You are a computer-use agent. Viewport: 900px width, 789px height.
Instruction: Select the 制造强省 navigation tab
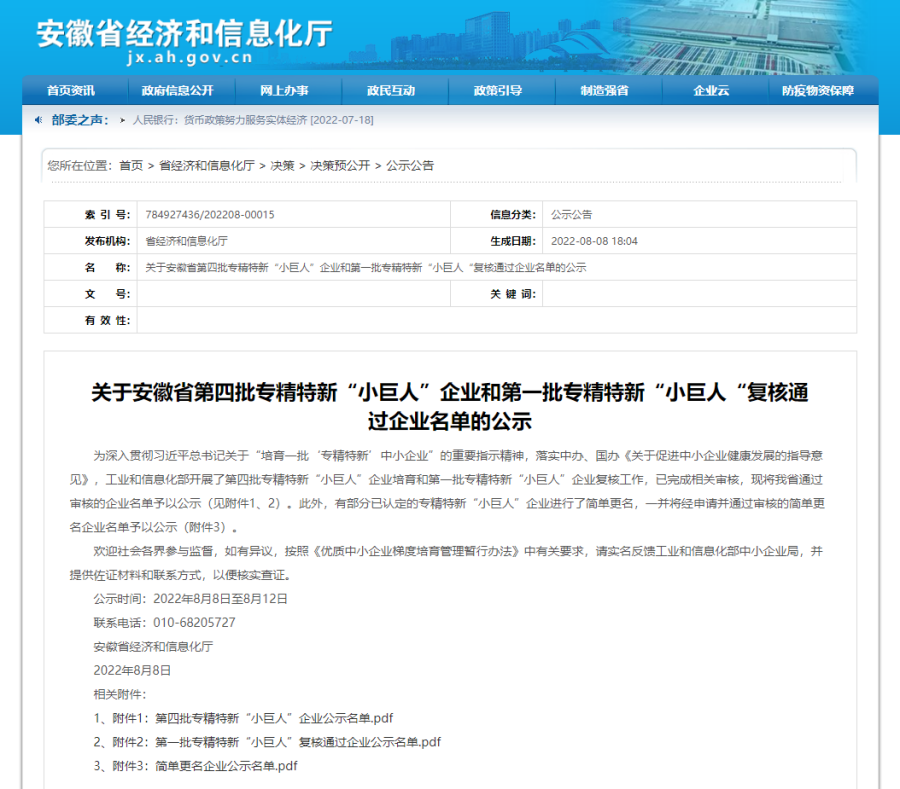(x=604, y=91)
